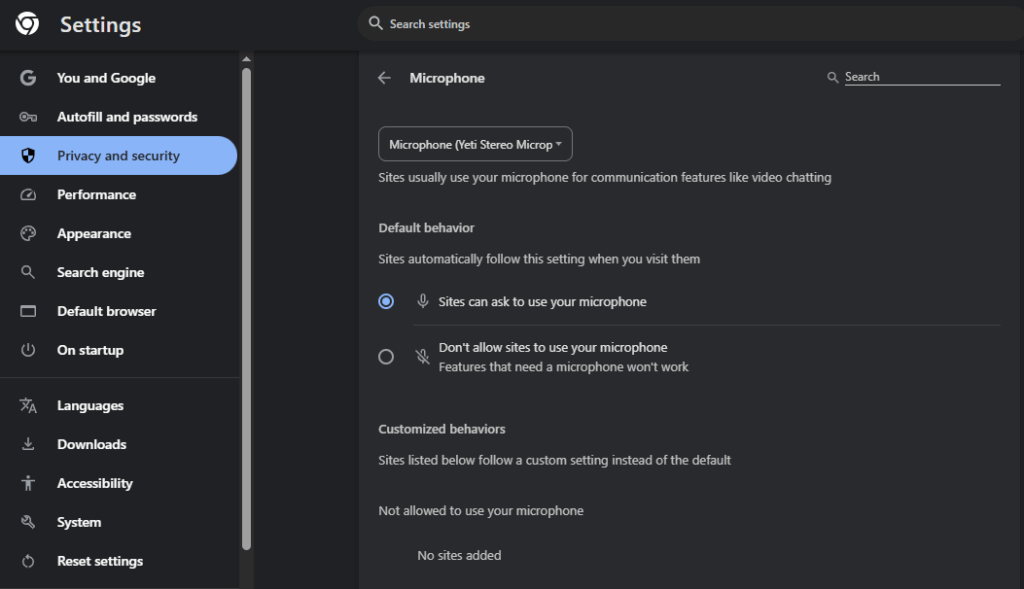Open the Yeti Stereo Microphone device dropdown

click(475, 144)
